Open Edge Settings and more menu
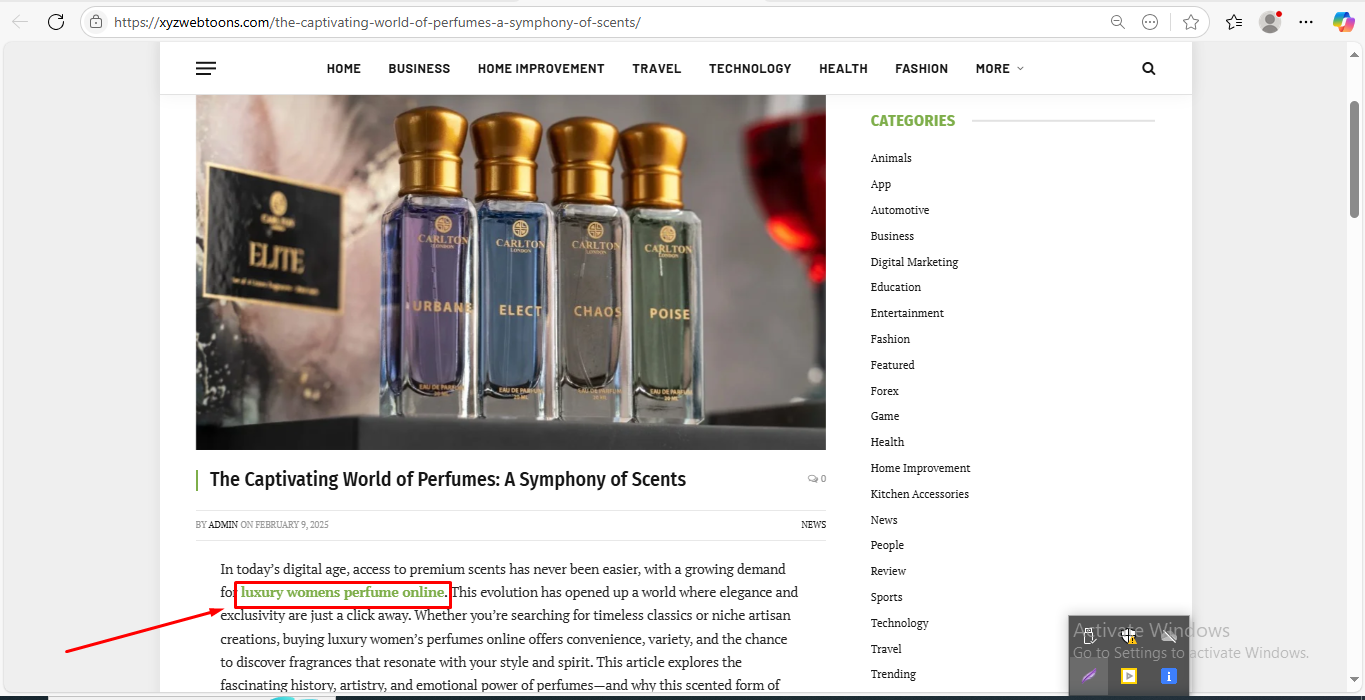The image size is (1365, 700). coord(1306,22)
